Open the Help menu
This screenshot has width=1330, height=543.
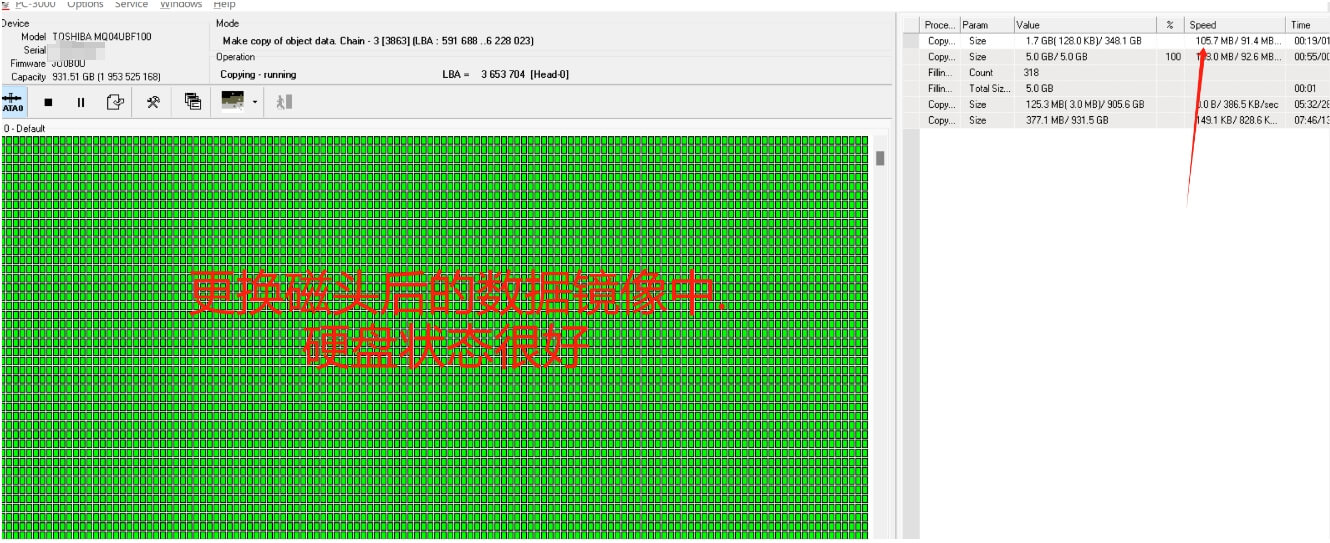point(224,4)
